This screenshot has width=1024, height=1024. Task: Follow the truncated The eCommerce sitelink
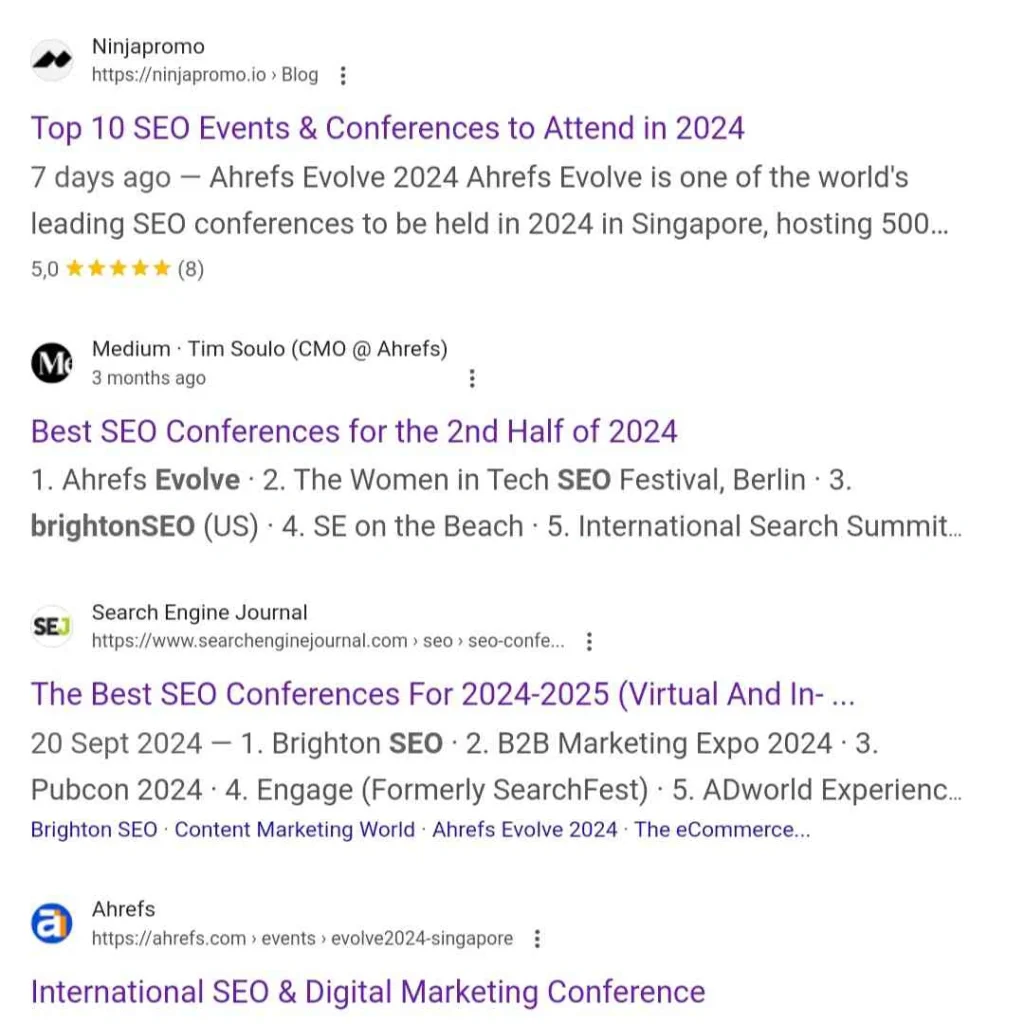(x=722, y=829)
